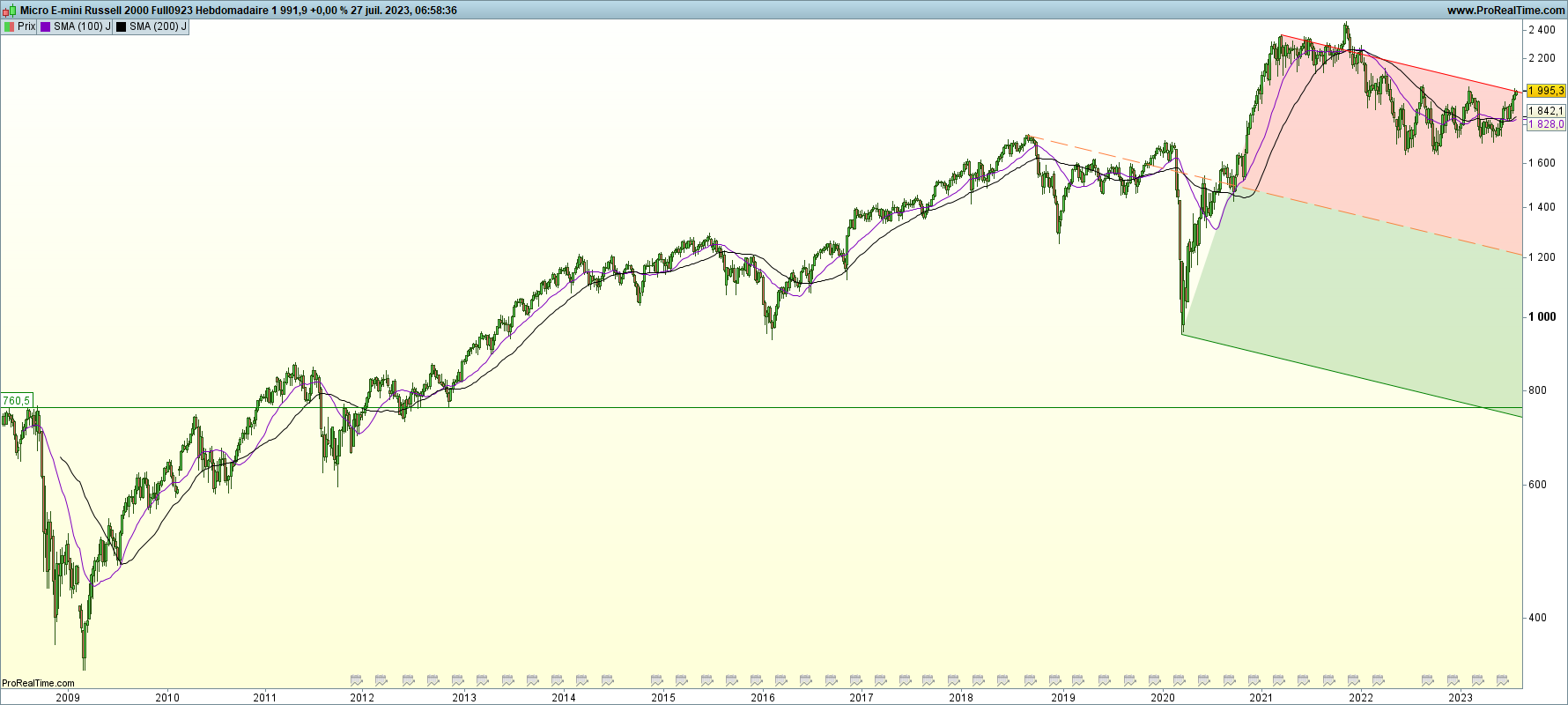1568x705 pixels.
Task: Click the 800 price axis value
Action: 1537,390
